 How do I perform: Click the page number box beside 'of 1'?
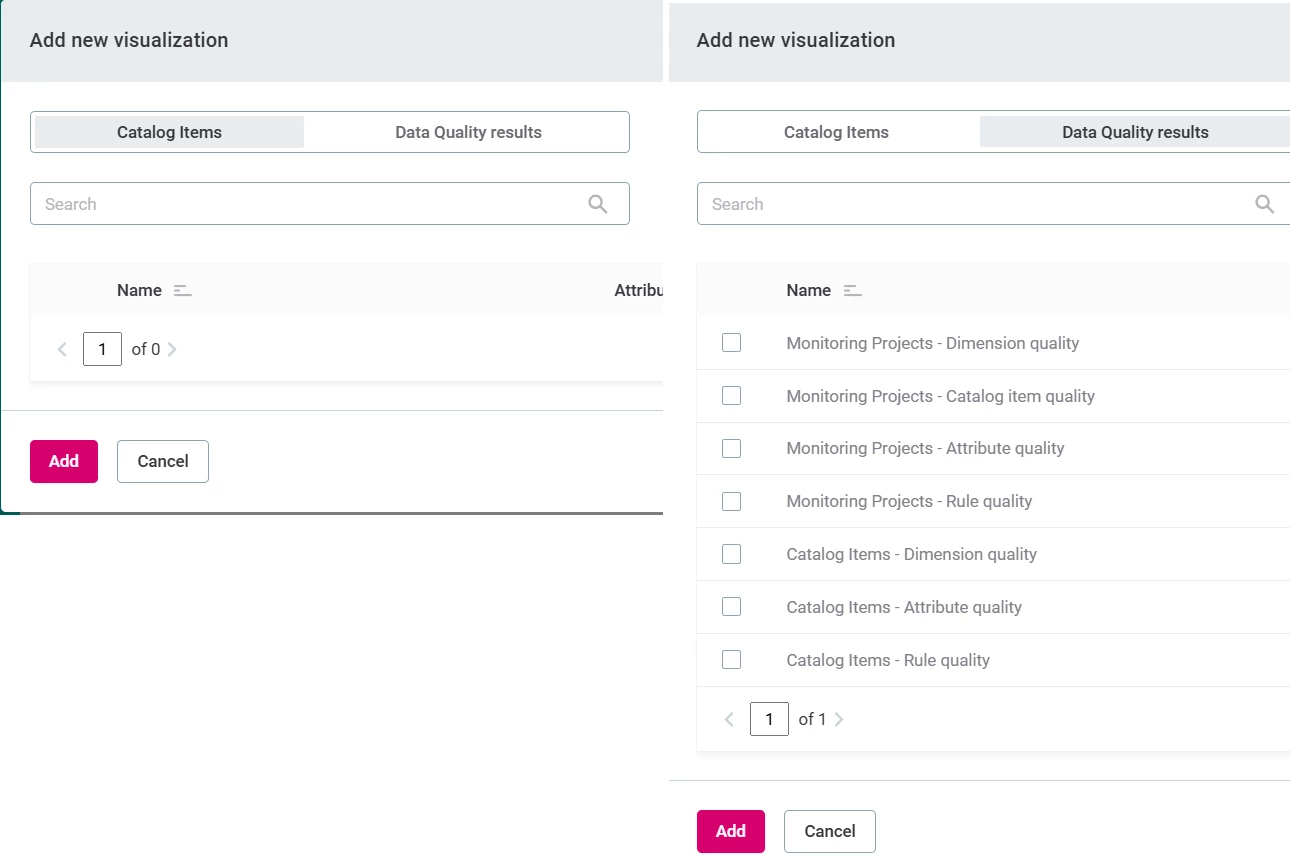[x=769, y=719]
